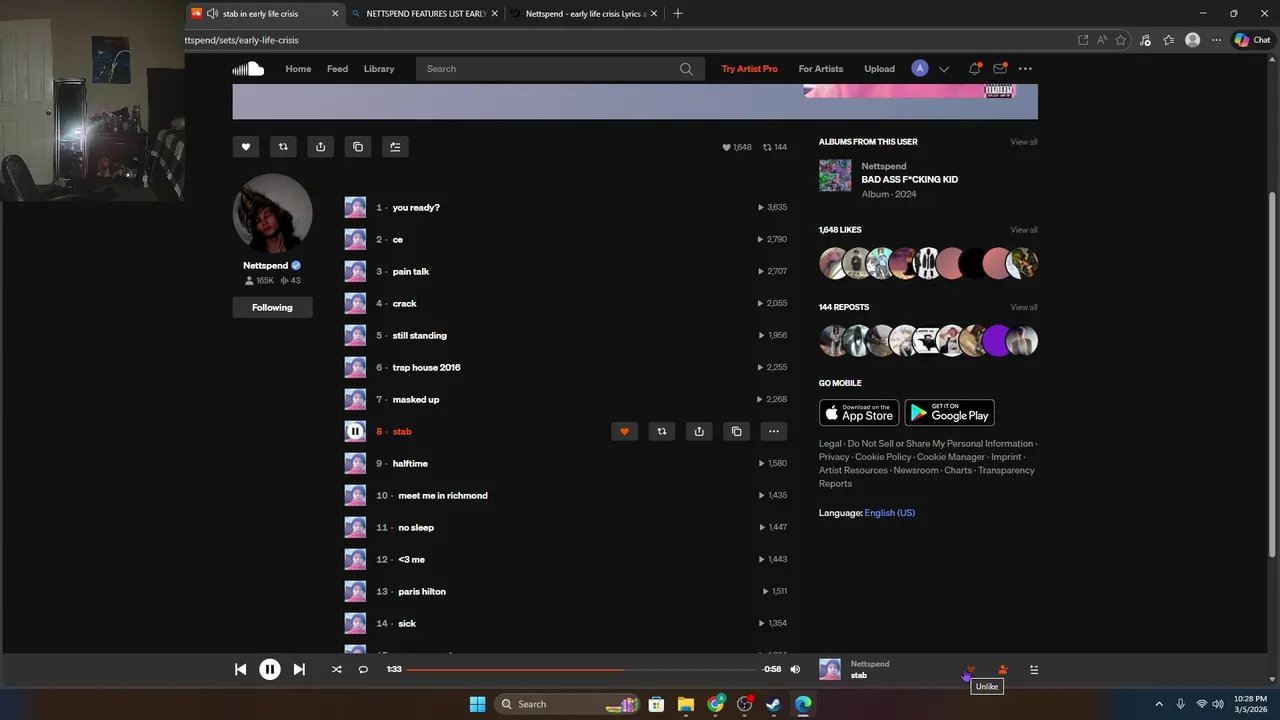Image resolution: width=1280 pixels, height=720 pixels.
Task: Play track 1 you ready?
Action: tap(416, 207)
